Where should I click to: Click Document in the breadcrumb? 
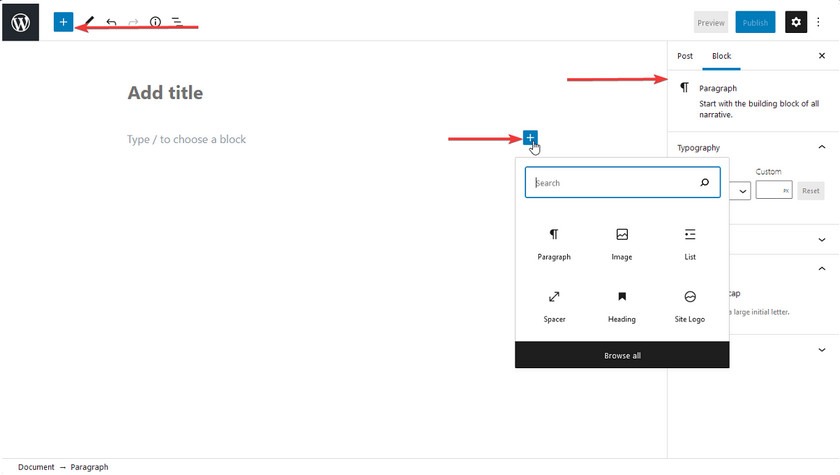click(x=36, y=467)
